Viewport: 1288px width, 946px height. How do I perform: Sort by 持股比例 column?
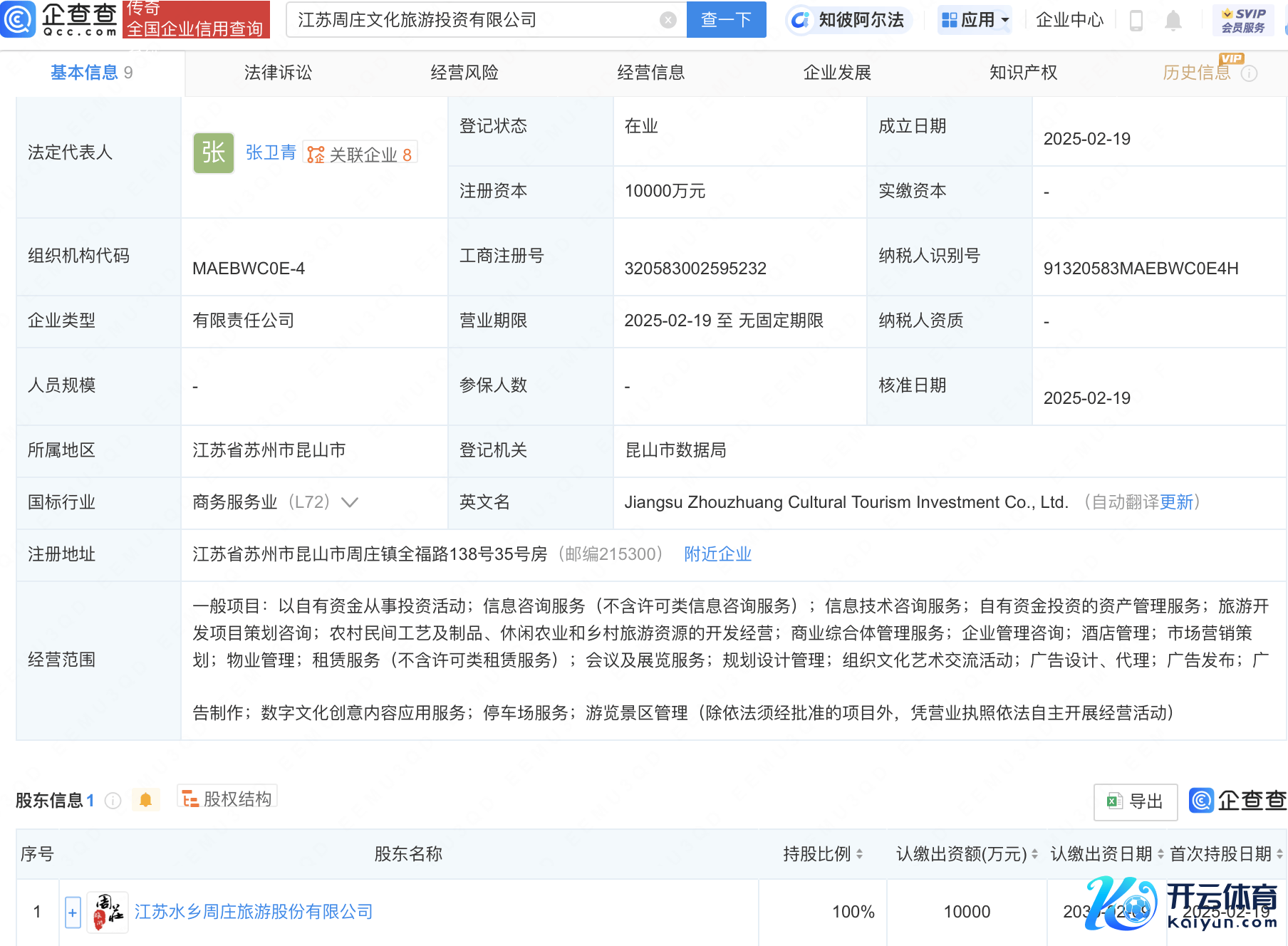tap(859, 853)
